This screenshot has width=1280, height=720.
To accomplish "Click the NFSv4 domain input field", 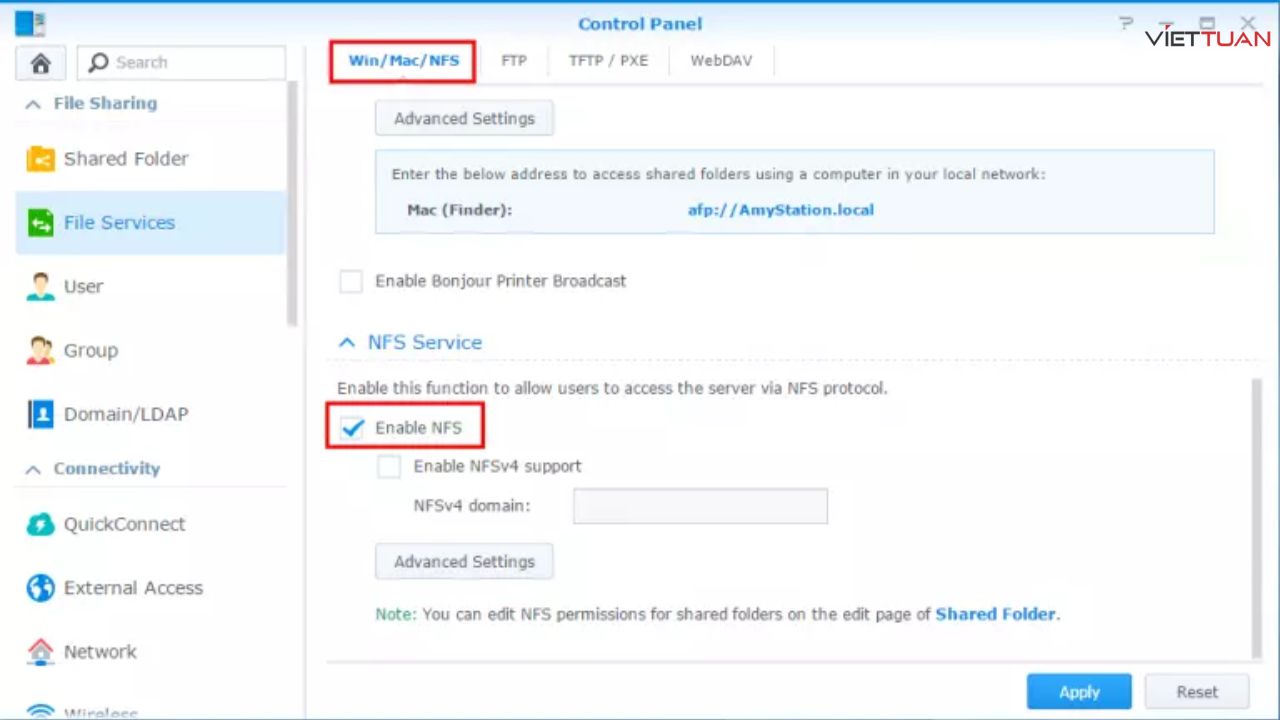I will coord(700,506).
